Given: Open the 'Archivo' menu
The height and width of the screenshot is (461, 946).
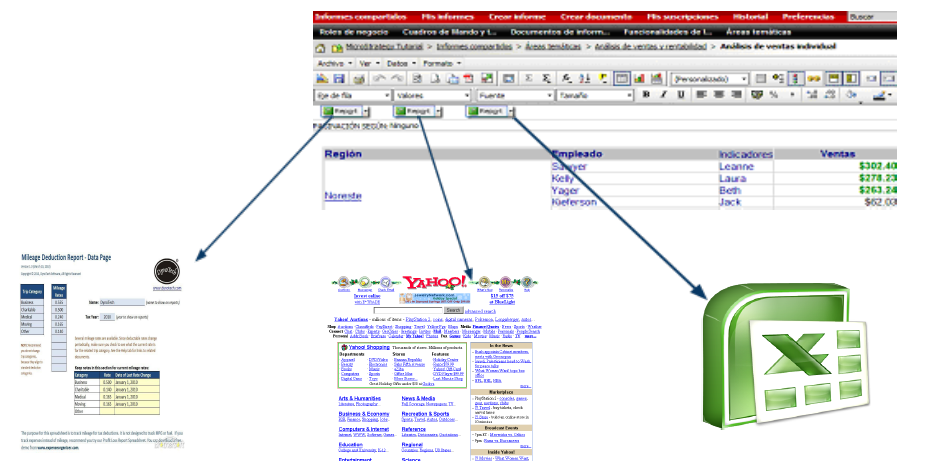Looking at the screenshot, I should 329,63.
